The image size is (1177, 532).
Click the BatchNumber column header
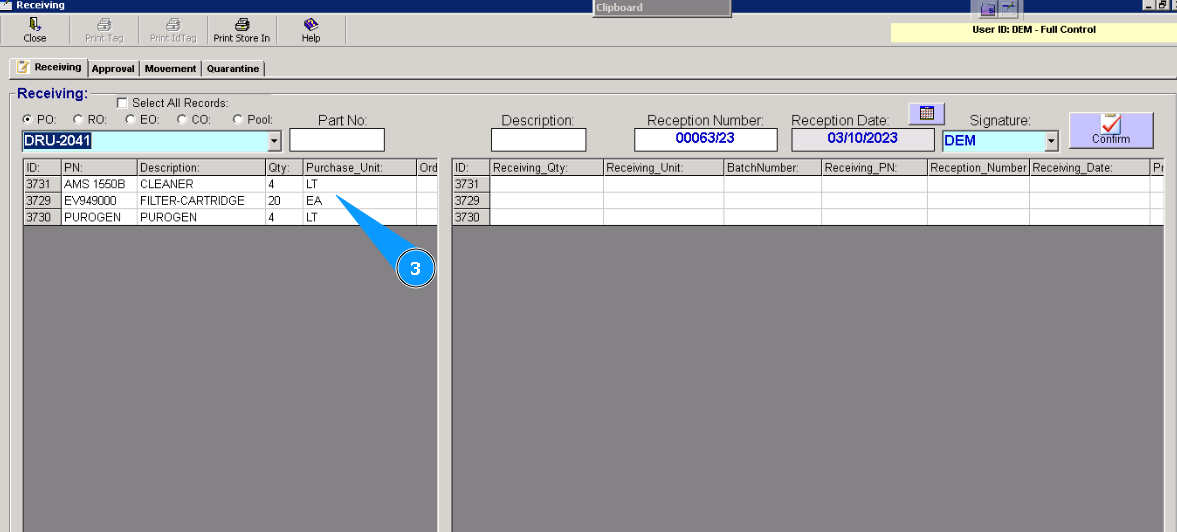(x=772, y=167)
